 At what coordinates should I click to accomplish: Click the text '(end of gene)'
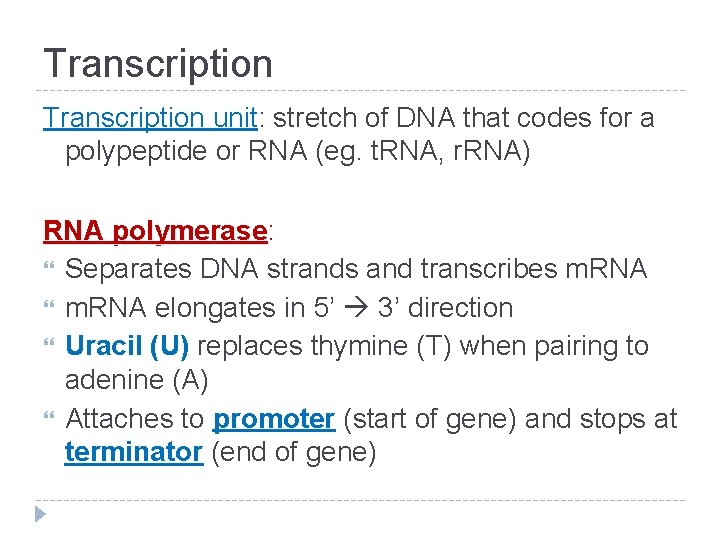coord(294,452)
